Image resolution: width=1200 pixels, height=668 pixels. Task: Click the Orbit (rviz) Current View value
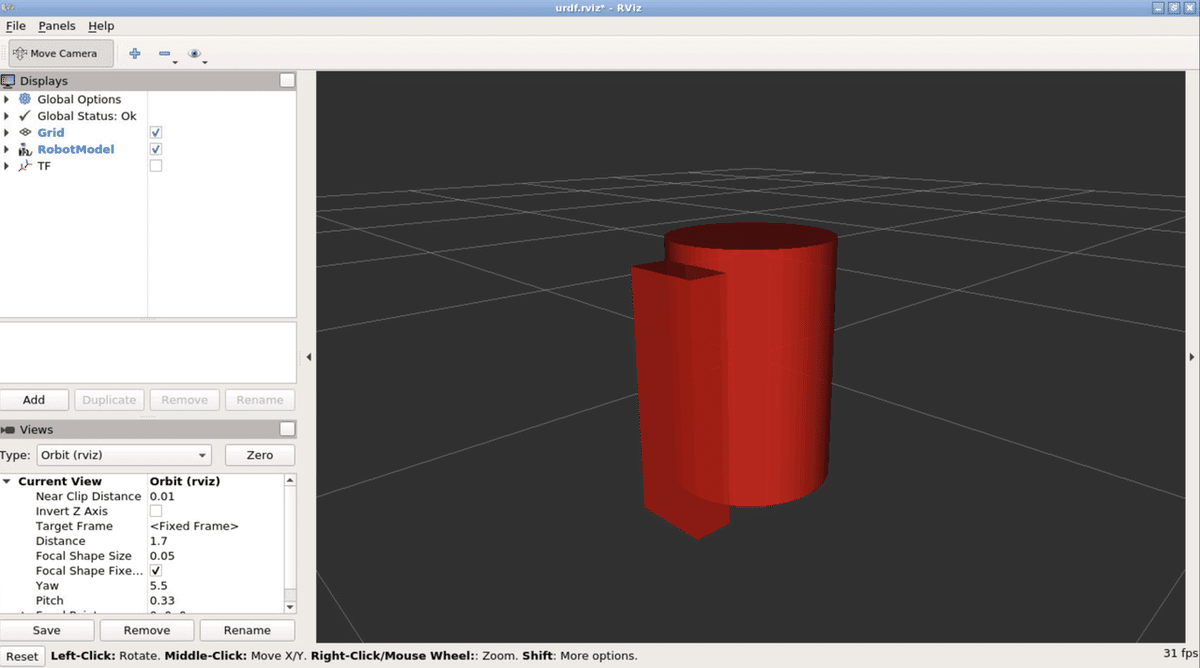pos(185,481)
